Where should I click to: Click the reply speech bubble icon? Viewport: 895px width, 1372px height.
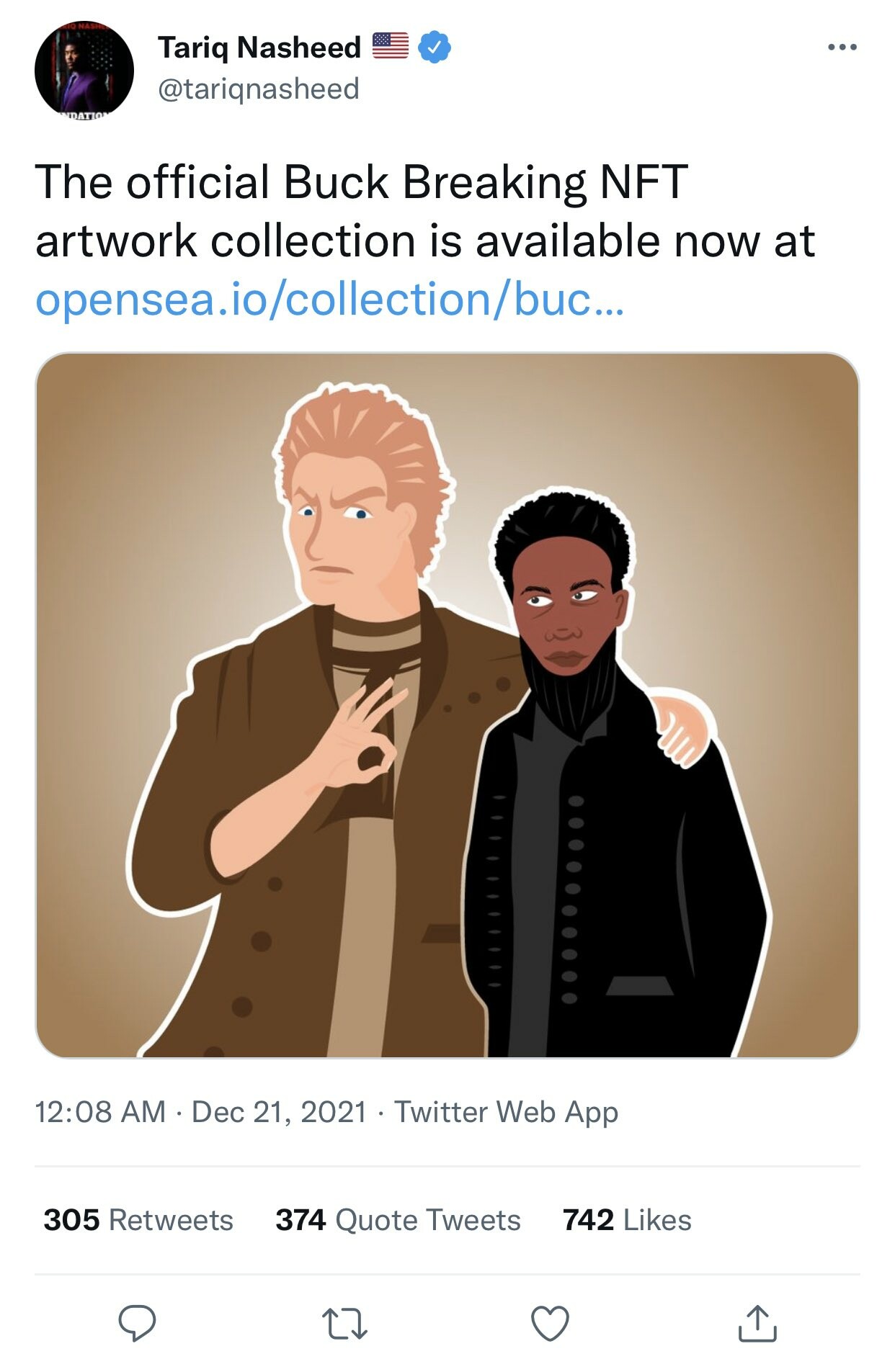(x=137, y=1323)
